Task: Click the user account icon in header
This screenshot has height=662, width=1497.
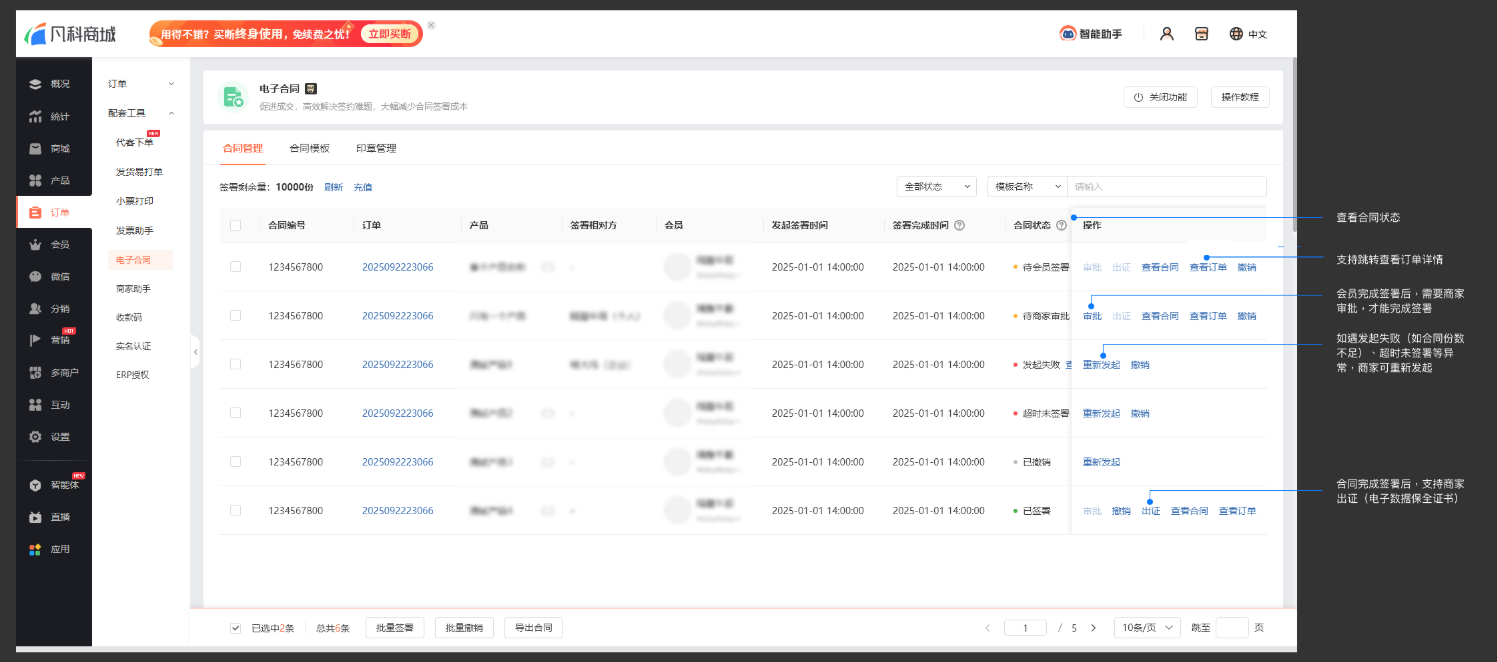Action: click(x=1166, y=34)
